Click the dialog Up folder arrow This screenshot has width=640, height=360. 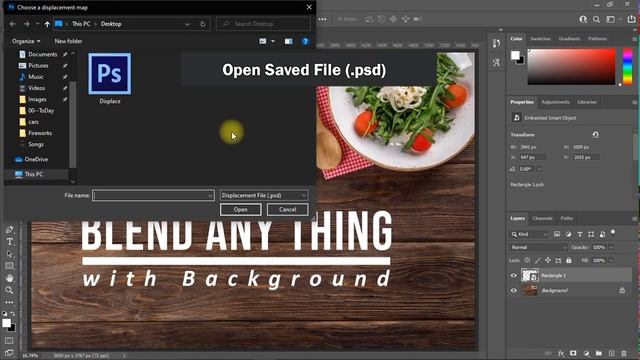(x=47, y=24)
